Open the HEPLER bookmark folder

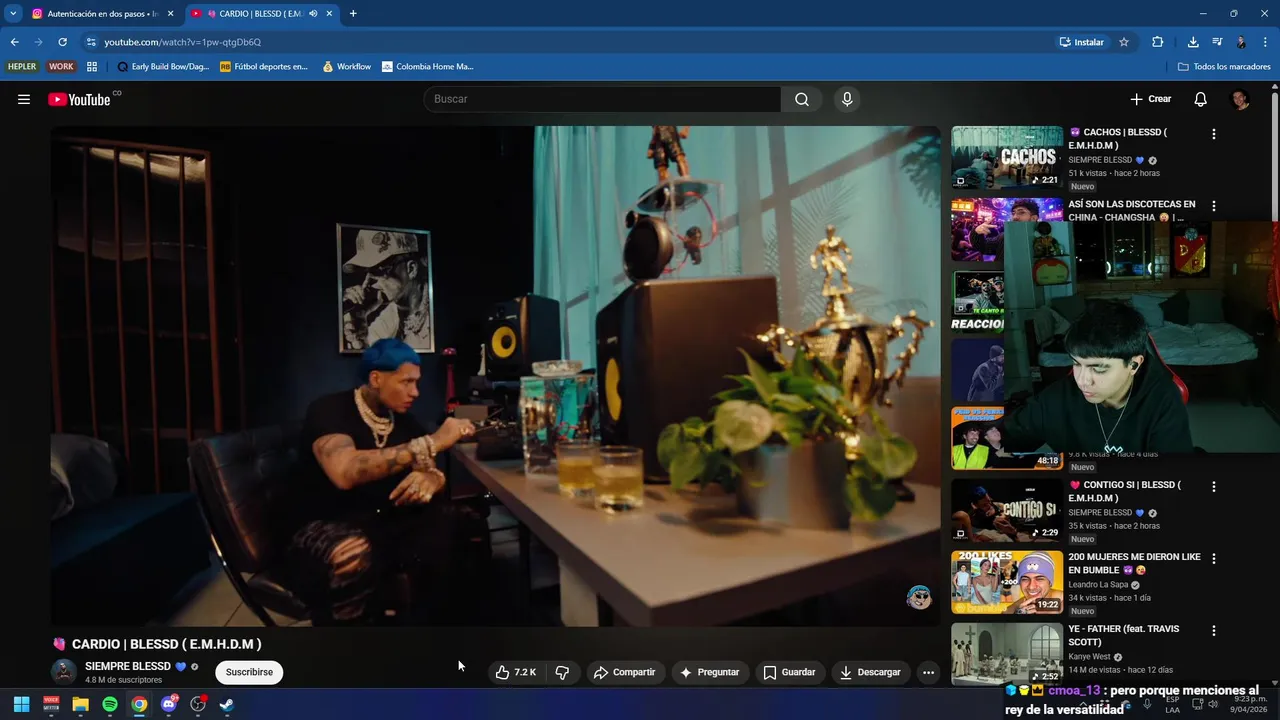click(22, 67)
